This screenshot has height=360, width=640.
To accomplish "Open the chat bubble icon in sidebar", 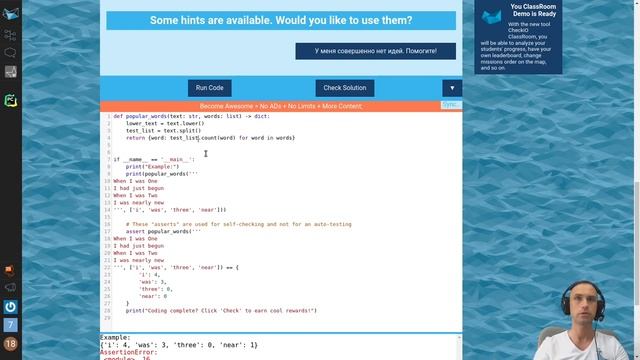I will coord(10,53).
